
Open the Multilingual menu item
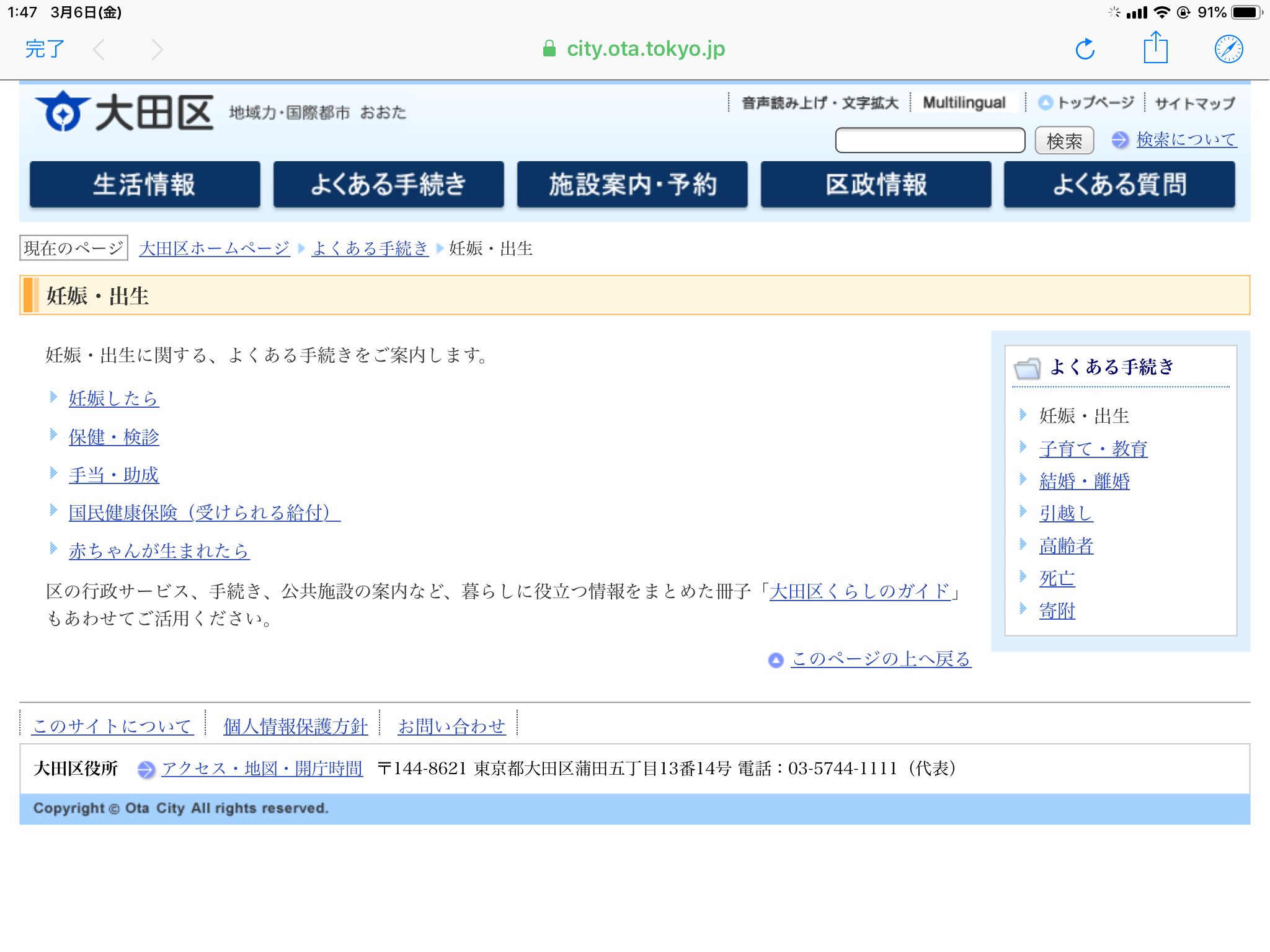(x=964, y=103)
